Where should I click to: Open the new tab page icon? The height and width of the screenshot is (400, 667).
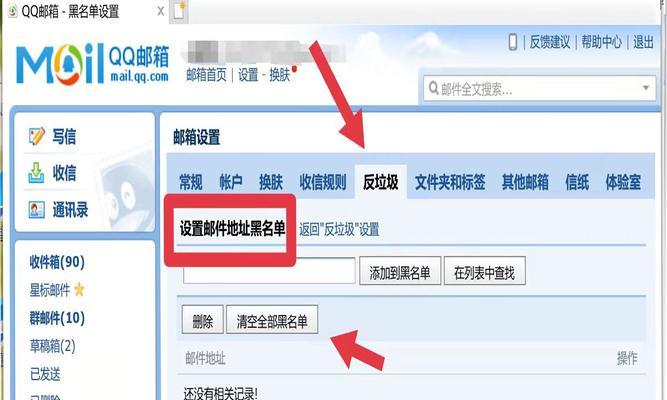(x=179, y=11)
